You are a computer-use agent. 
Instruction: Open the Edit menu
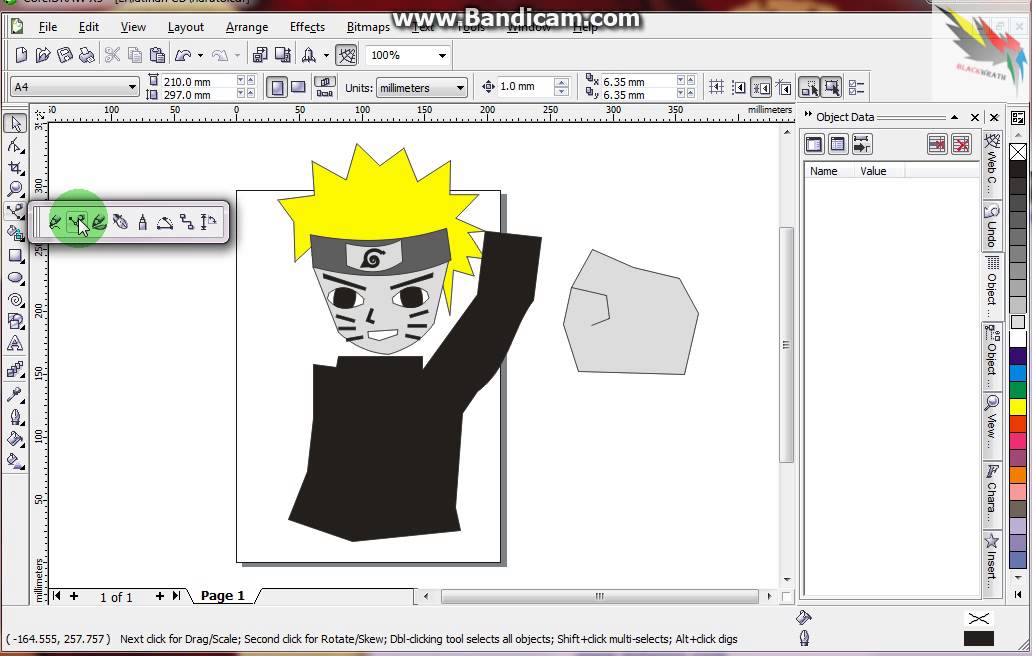[x=88, y=27]
